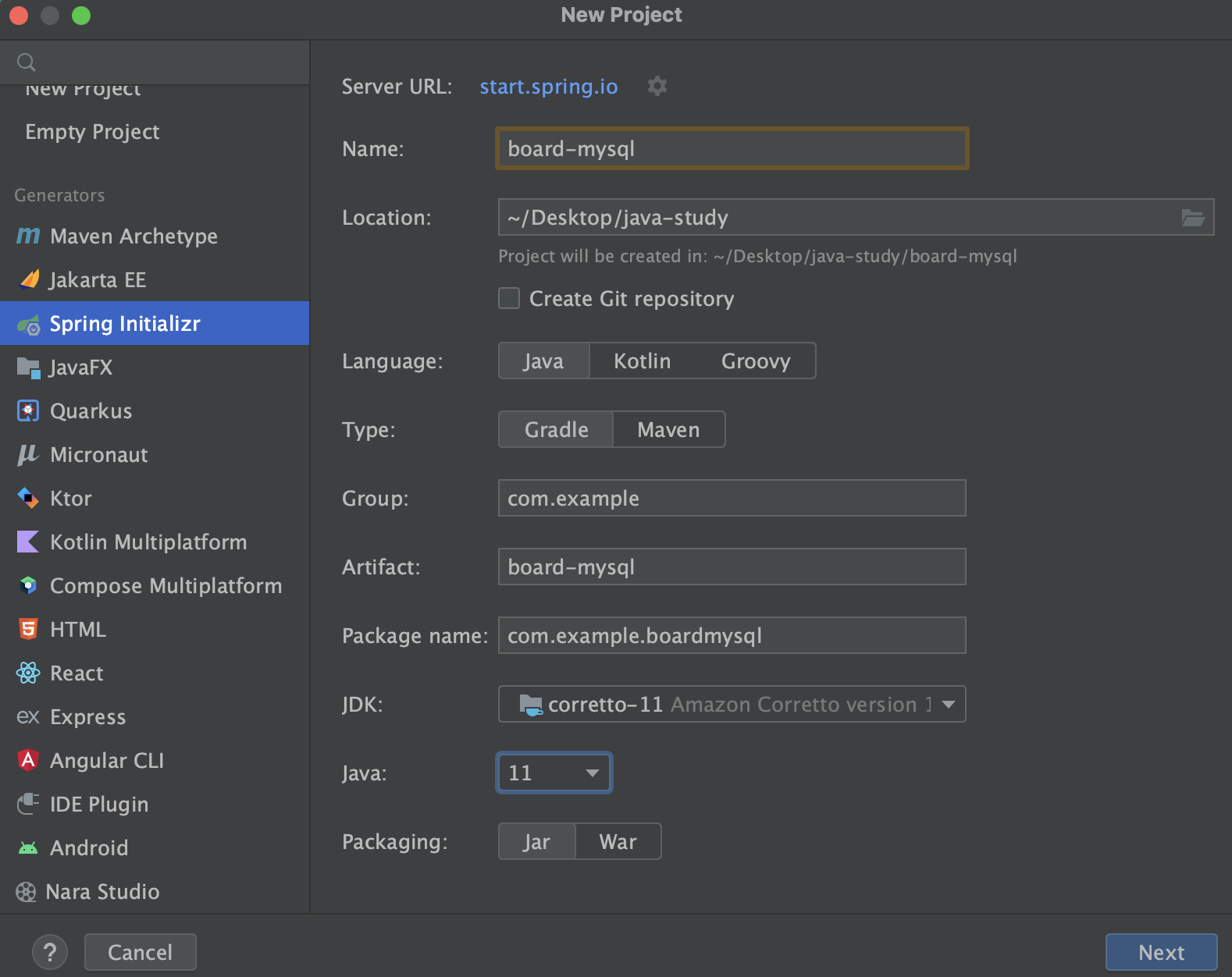Click the Spring Initializr leaf icon

[29, 324]
